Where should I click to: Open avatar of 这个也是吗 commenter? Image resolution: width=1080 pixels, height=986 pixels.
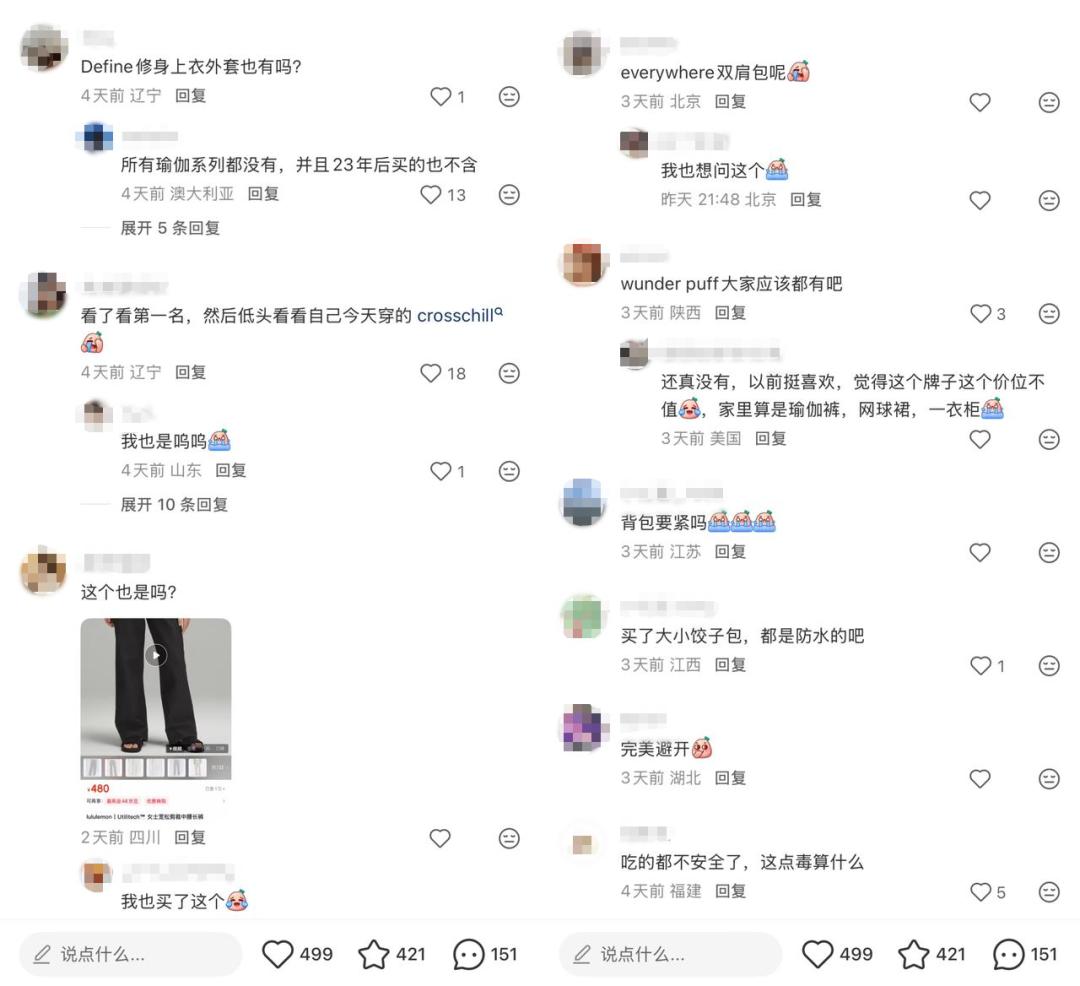coord(44,570)
